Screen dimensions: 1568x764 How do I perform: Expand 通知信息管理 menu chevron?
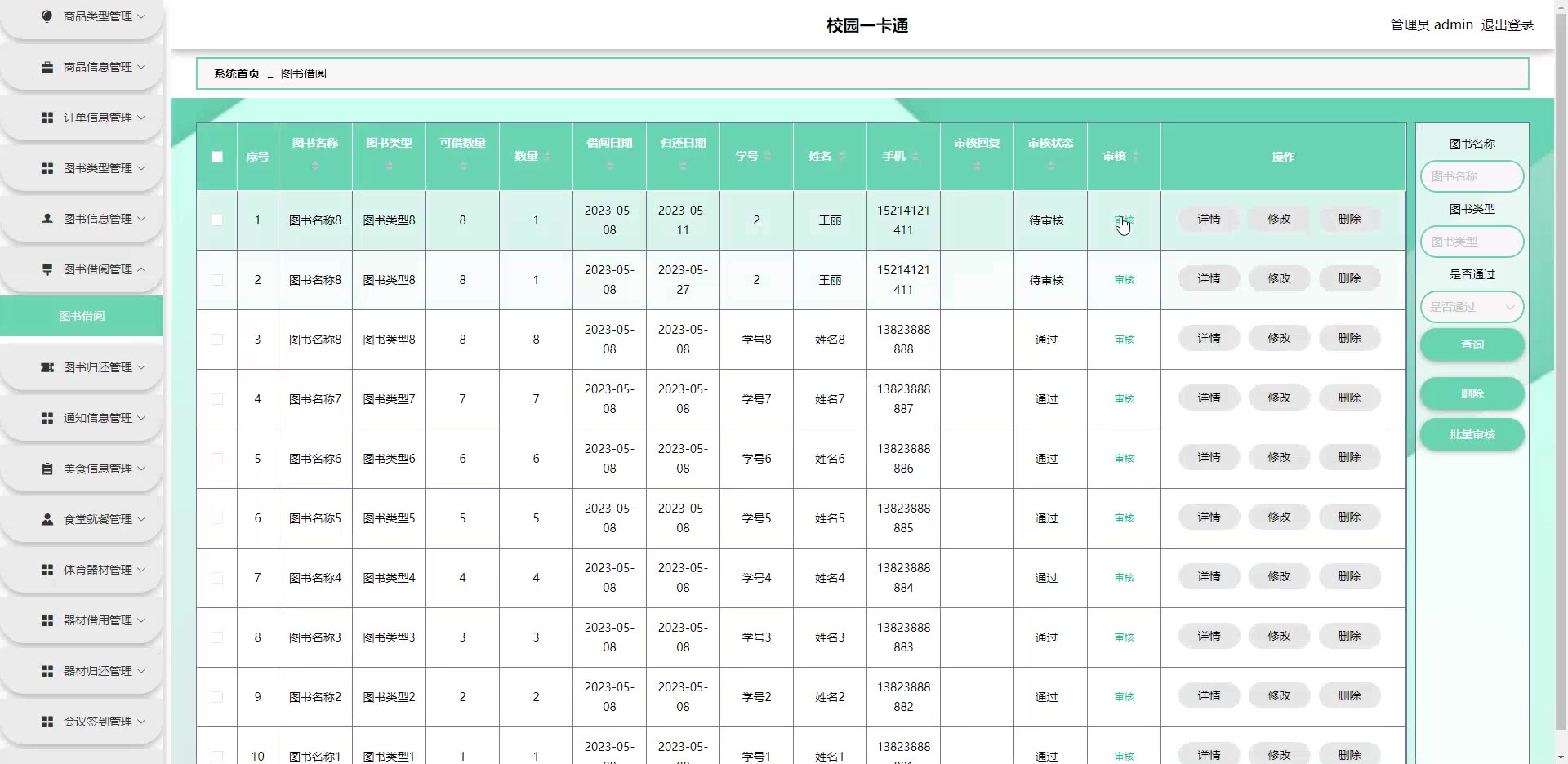(x=141, y=418)
